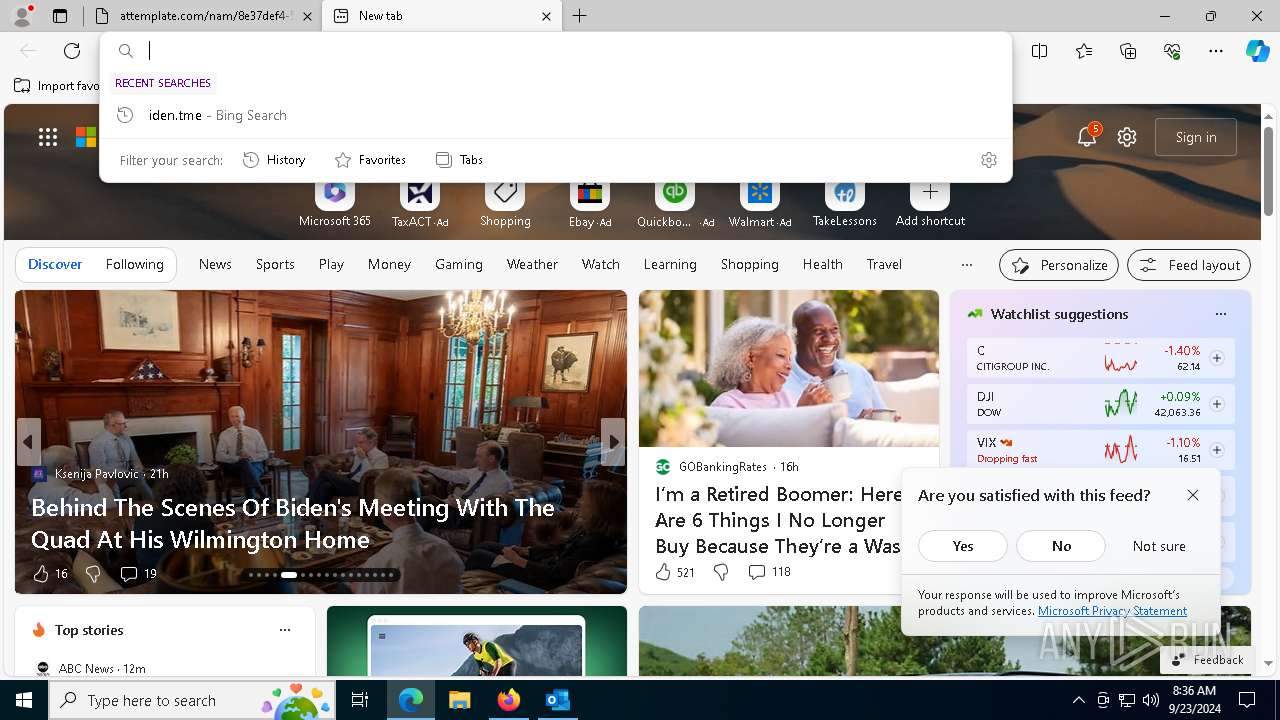The height and width of the screenshot is (720, 1280).
Task: Add Citigroup to watchlist
Action: click(x=1217, y=358)
